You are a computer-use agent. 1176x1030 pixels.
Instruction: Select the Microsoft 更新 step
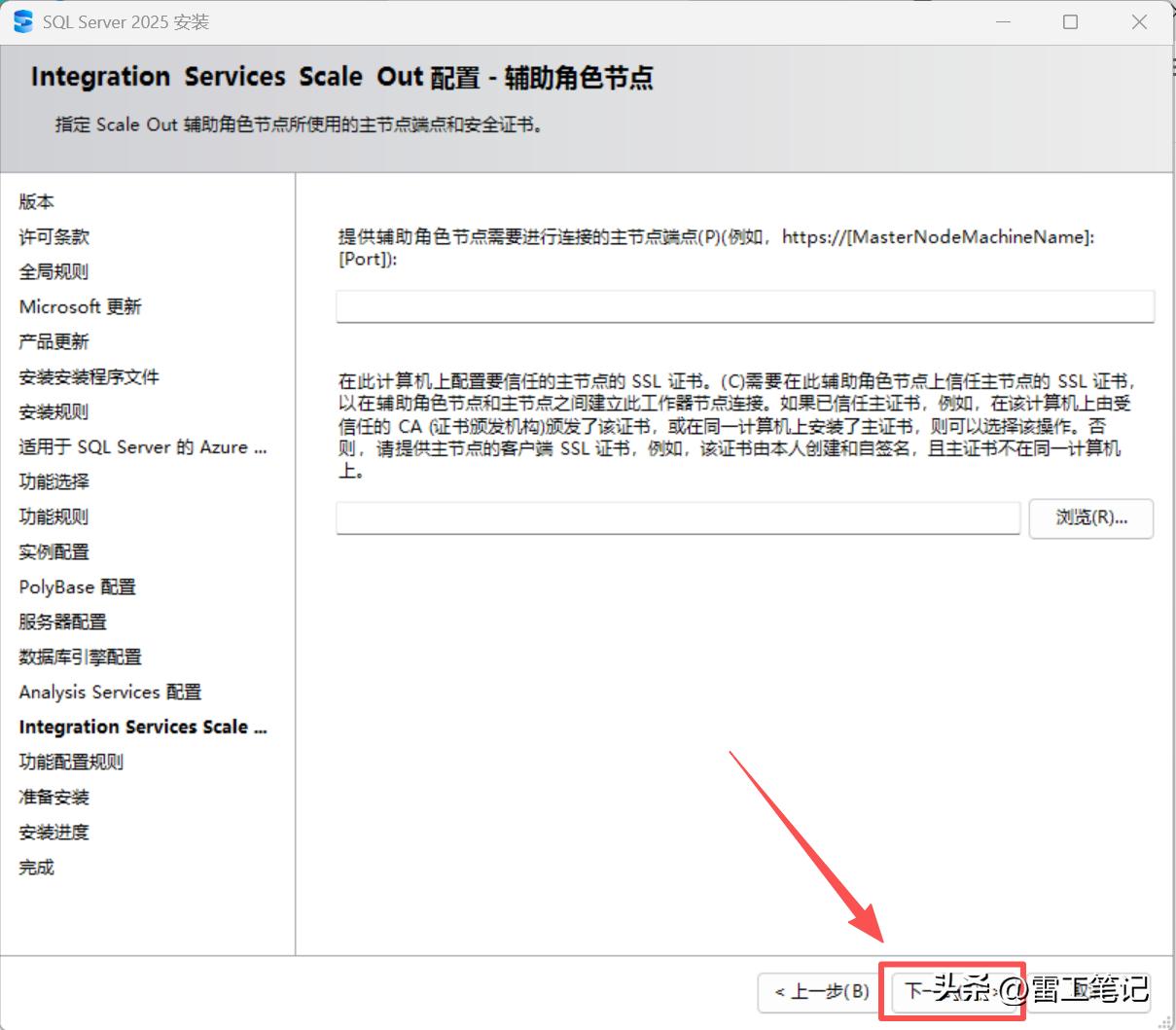[81, 306]
